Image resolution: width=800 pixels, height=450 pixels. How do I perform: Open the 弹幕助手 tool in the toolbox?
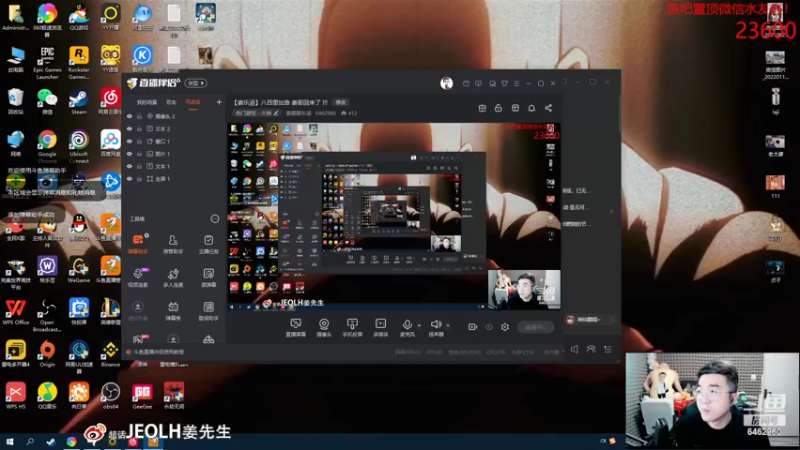pyautogui.click(x=138, y=243)
